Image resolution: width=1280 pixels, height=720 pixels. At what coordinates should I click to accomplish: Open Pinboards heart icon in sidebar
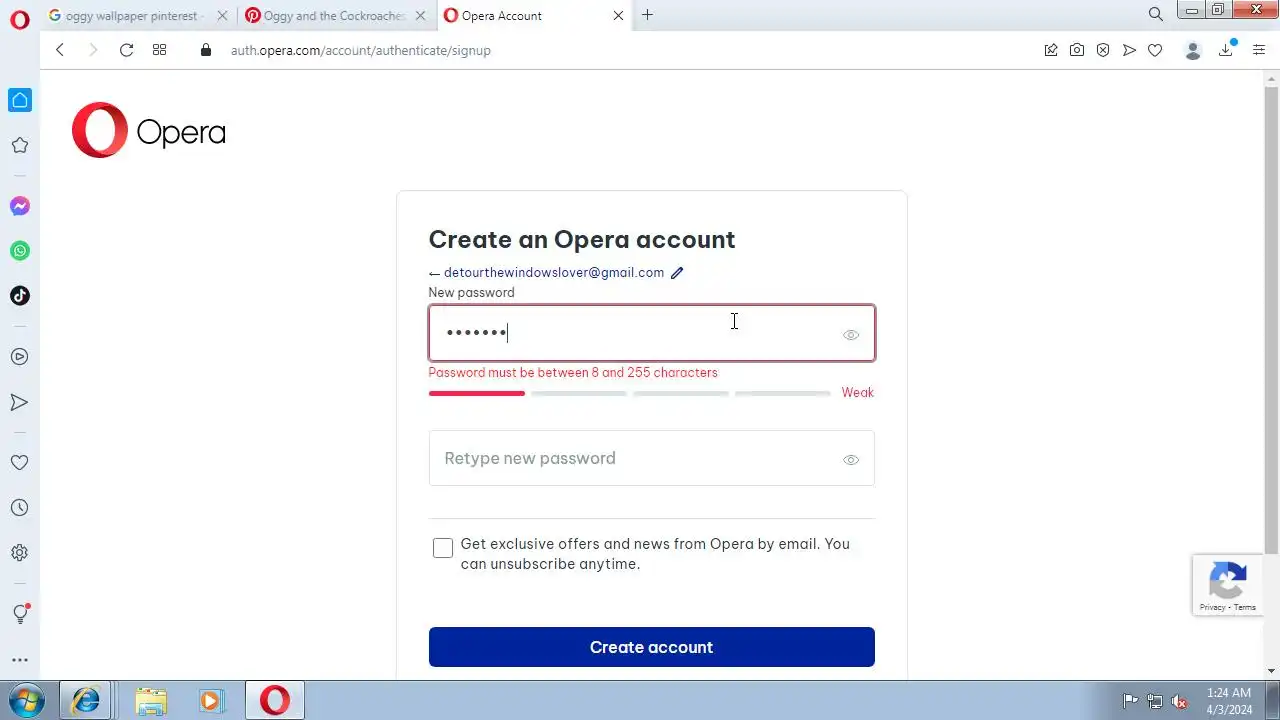coord(19,463)
